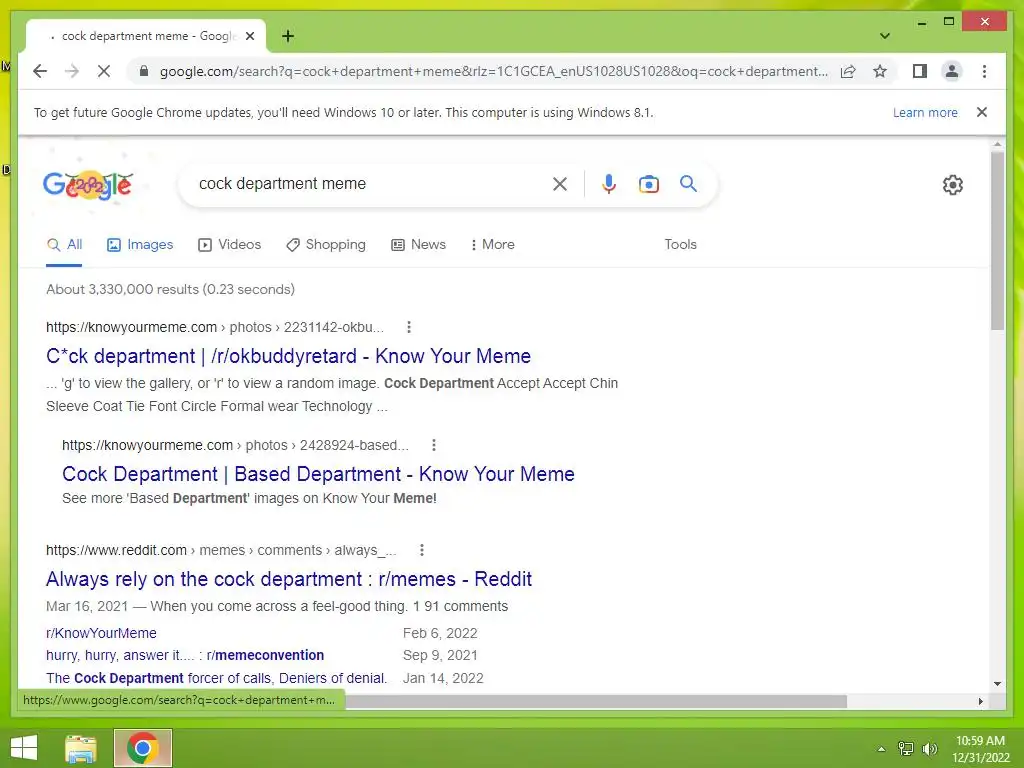Open the Learn more link
This screenshot has width=1024, height=768.
click(x=925, y=112)
